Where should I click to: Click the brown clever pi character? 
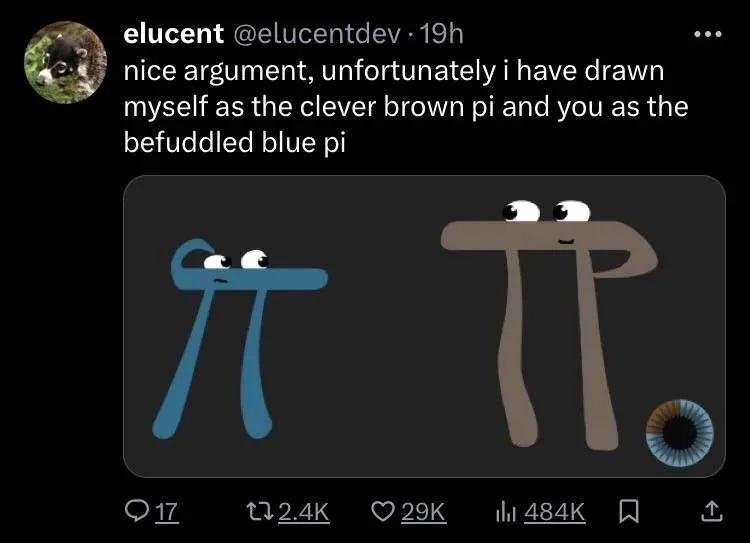(x=549, y=325)
